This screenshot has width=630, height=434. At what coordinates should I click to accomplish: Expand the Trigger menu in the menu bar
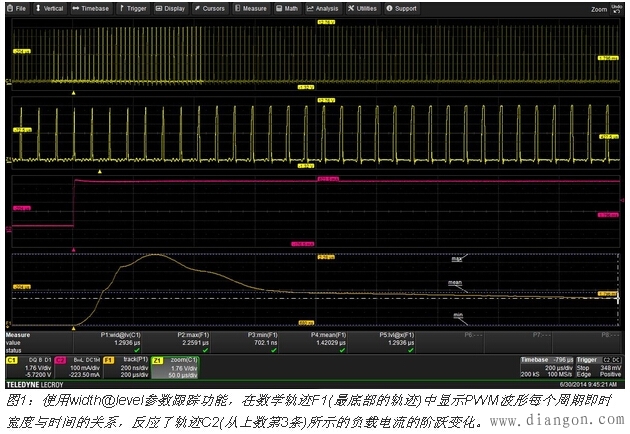coord(133,8)
